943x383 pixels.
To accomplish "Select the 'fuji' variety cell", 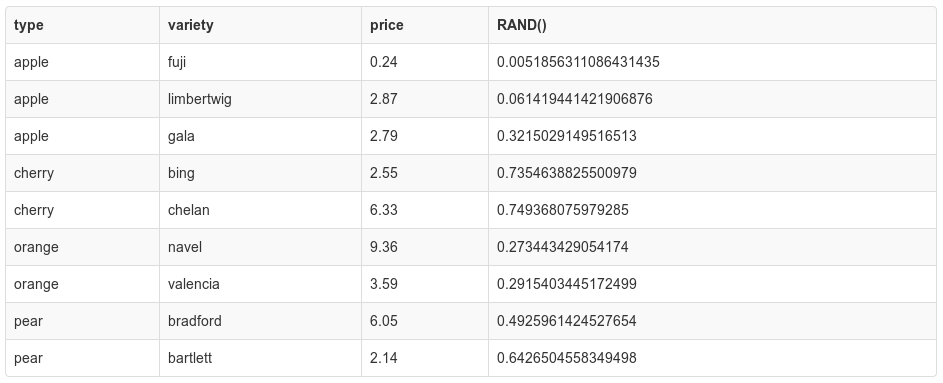I will click(x=260, y=62).
